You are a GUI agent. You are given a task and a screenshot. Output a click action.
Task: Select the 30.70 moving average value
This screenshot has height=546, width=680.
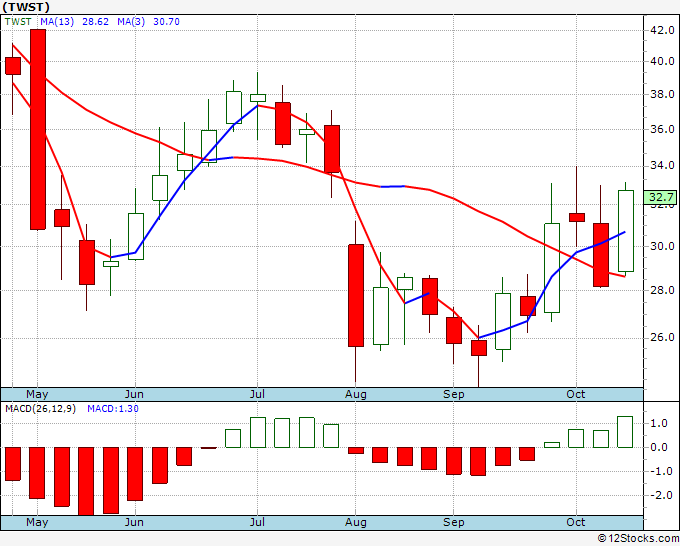167,22
